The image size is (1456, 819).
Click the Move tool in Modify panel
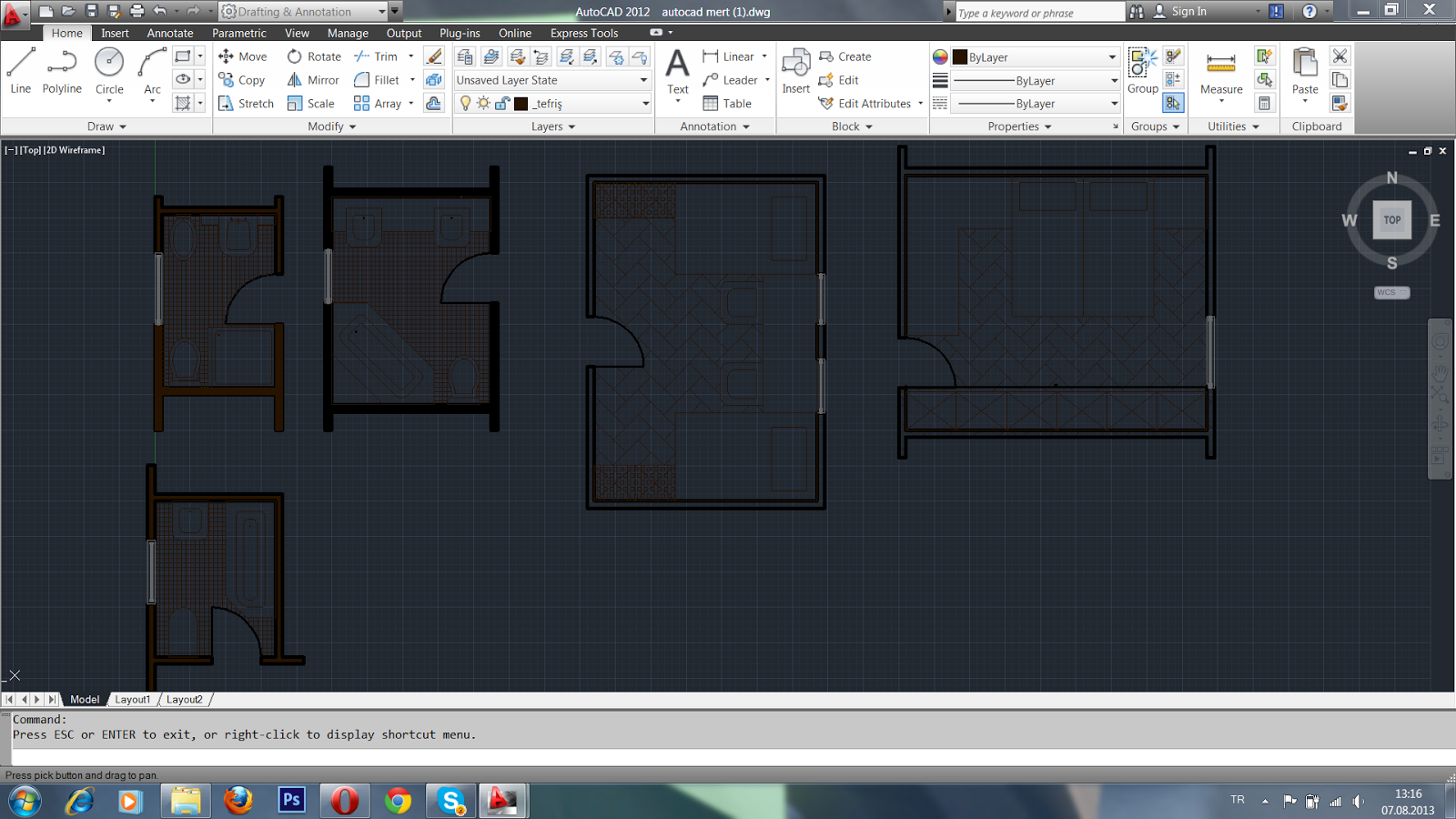(x=243, y=56)
